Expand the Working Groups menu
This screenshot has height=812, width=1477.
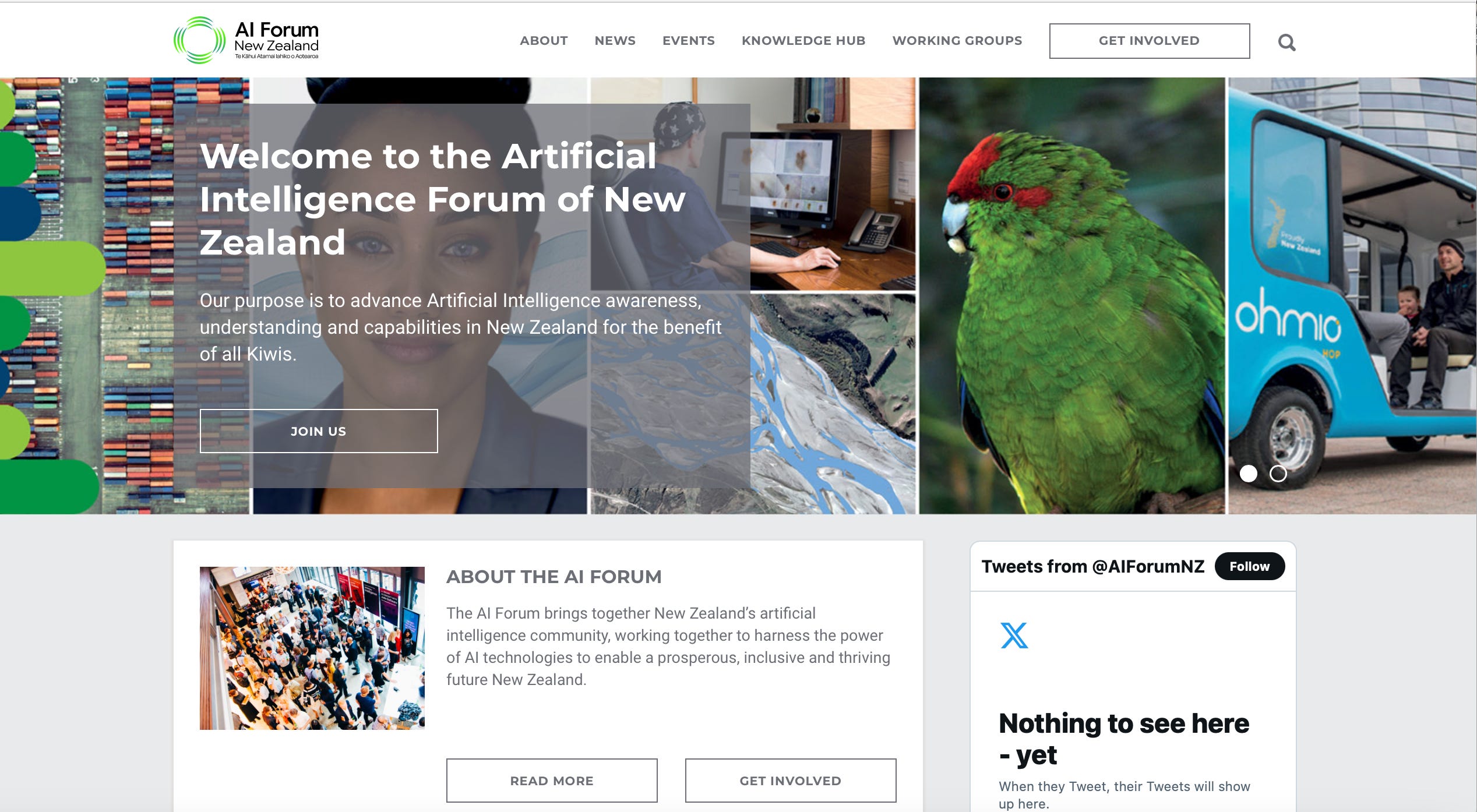click(x=957, y=41)
